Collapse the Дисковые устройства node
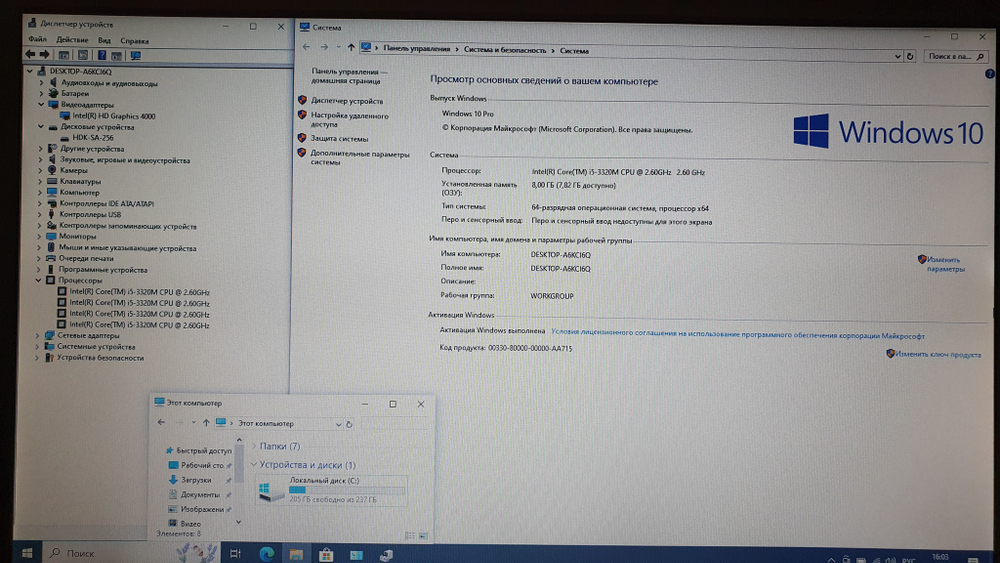1000x563 pixels. coord(41,127)
